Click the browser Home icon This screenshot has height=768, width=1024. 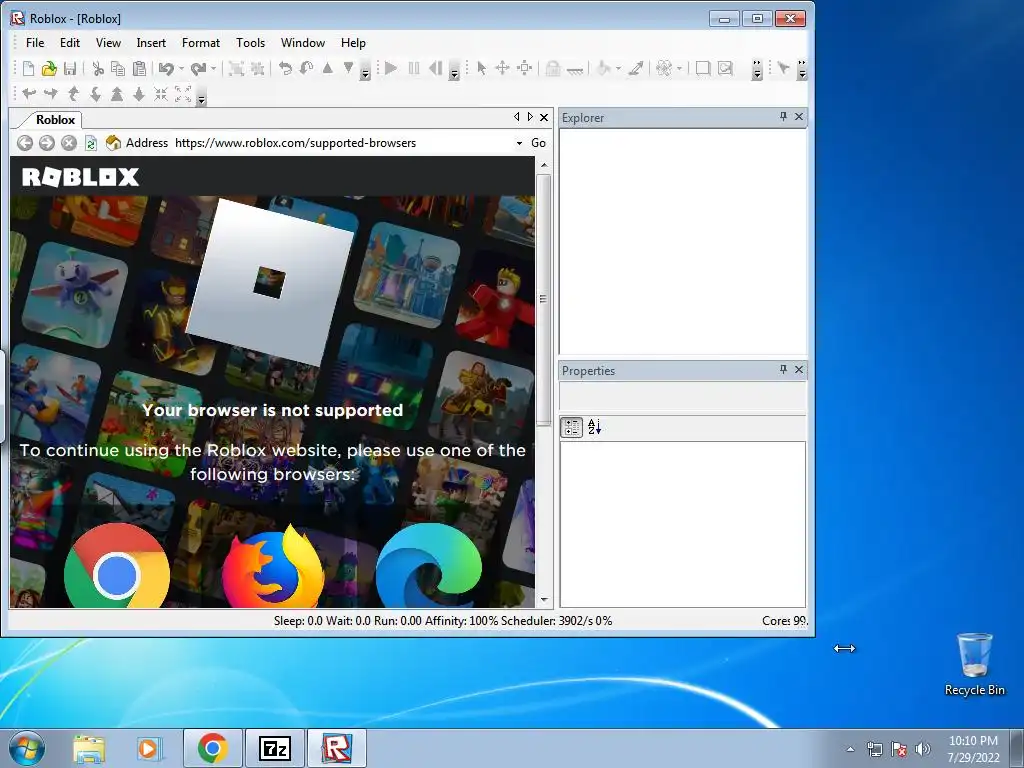tap(113, 143)
